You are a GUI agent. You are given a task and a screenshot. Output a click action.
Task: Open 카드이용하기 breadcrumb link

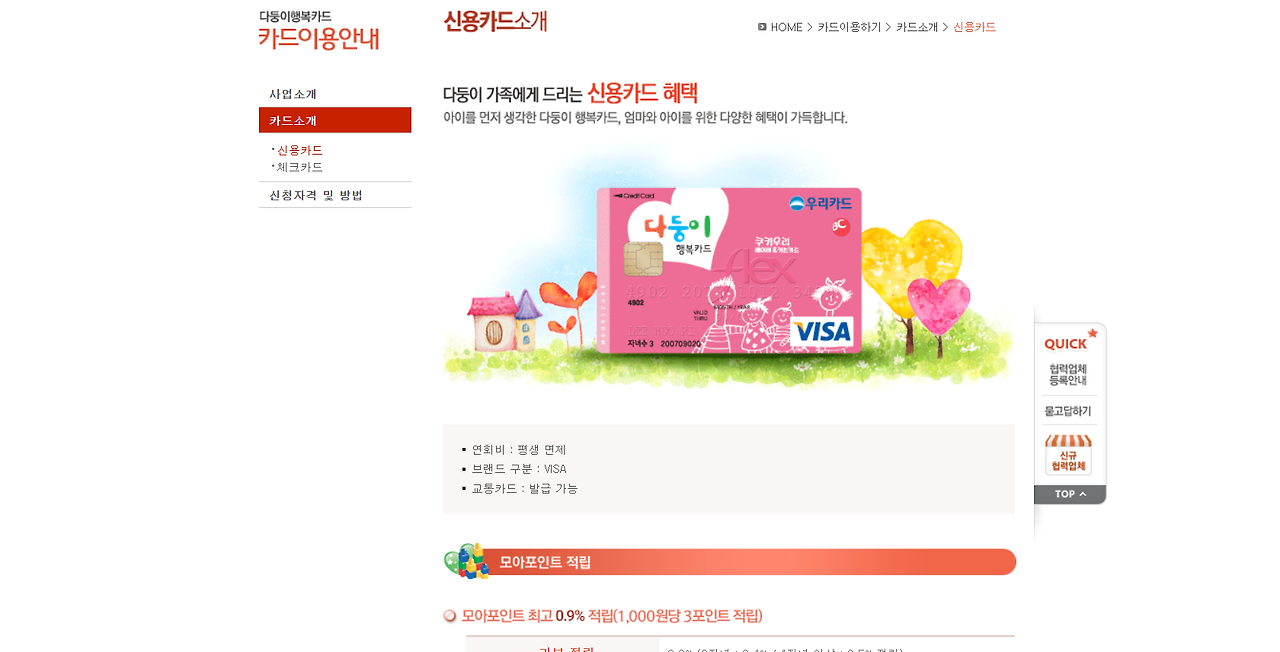[849, 27]
